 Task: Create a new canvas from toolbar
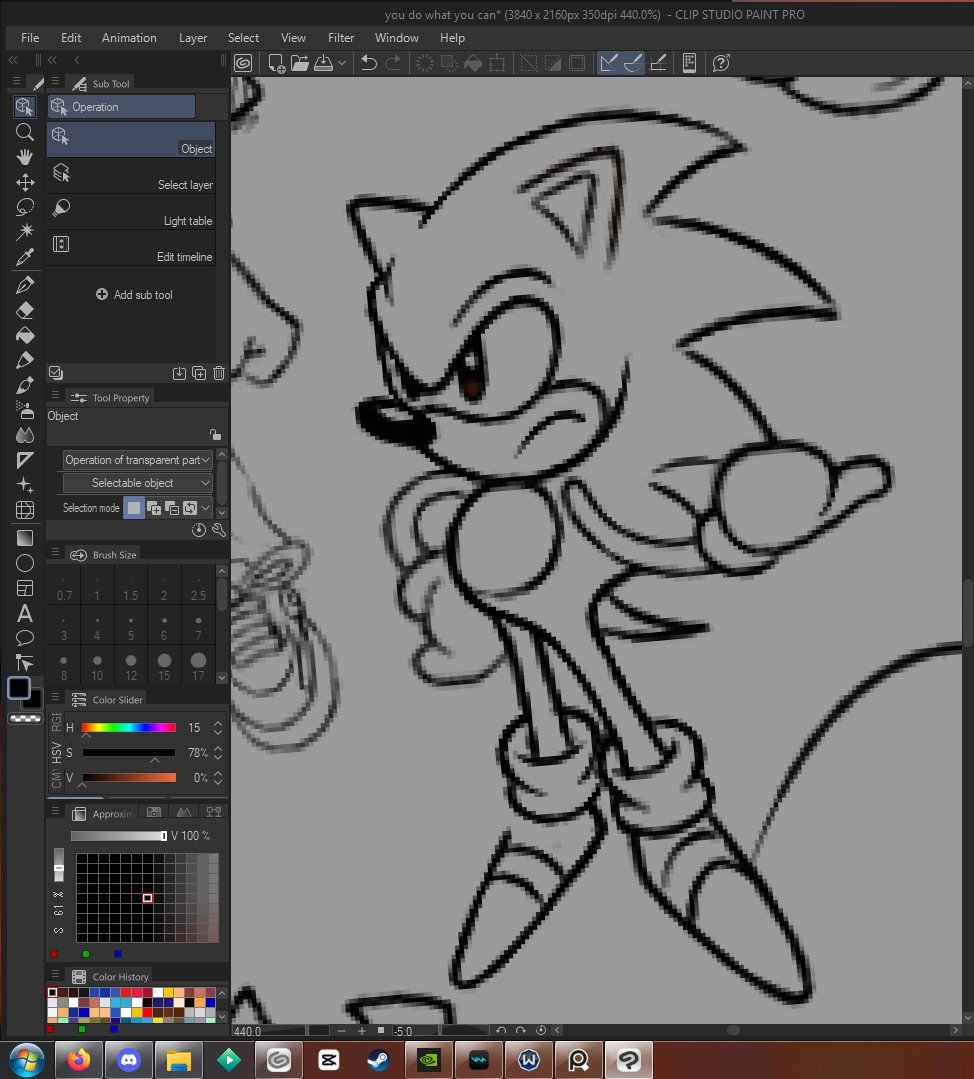point(277,63)
